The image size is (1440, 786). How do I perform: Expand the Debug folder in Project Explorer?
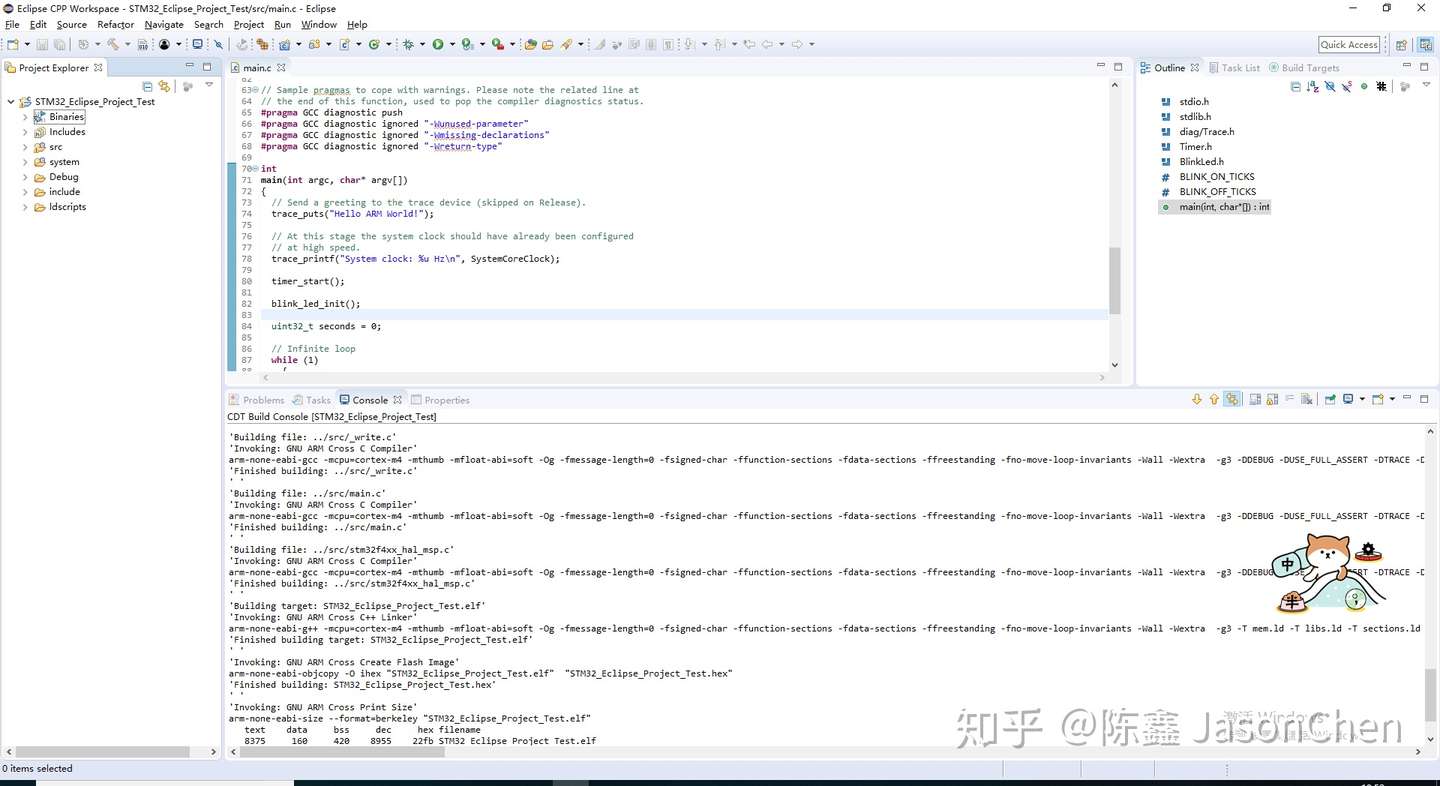(x=25, y=177)
